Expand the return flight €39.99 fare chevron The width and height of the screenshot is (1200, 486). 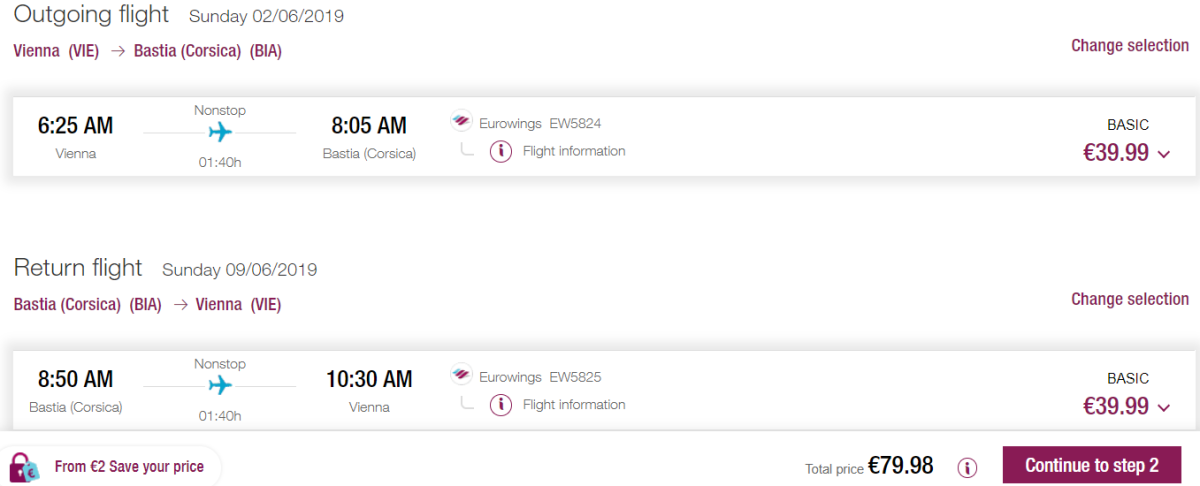tap(1164, 407)
